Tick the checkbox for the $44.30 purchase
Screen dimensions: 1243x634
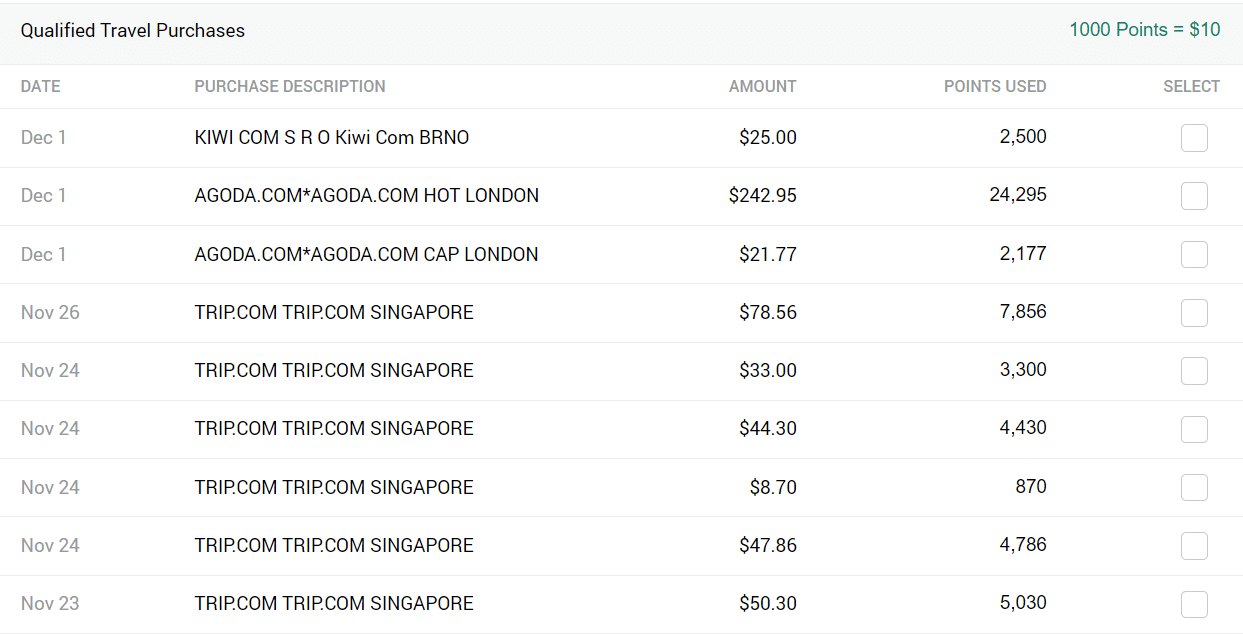(x=1194, y=429)
